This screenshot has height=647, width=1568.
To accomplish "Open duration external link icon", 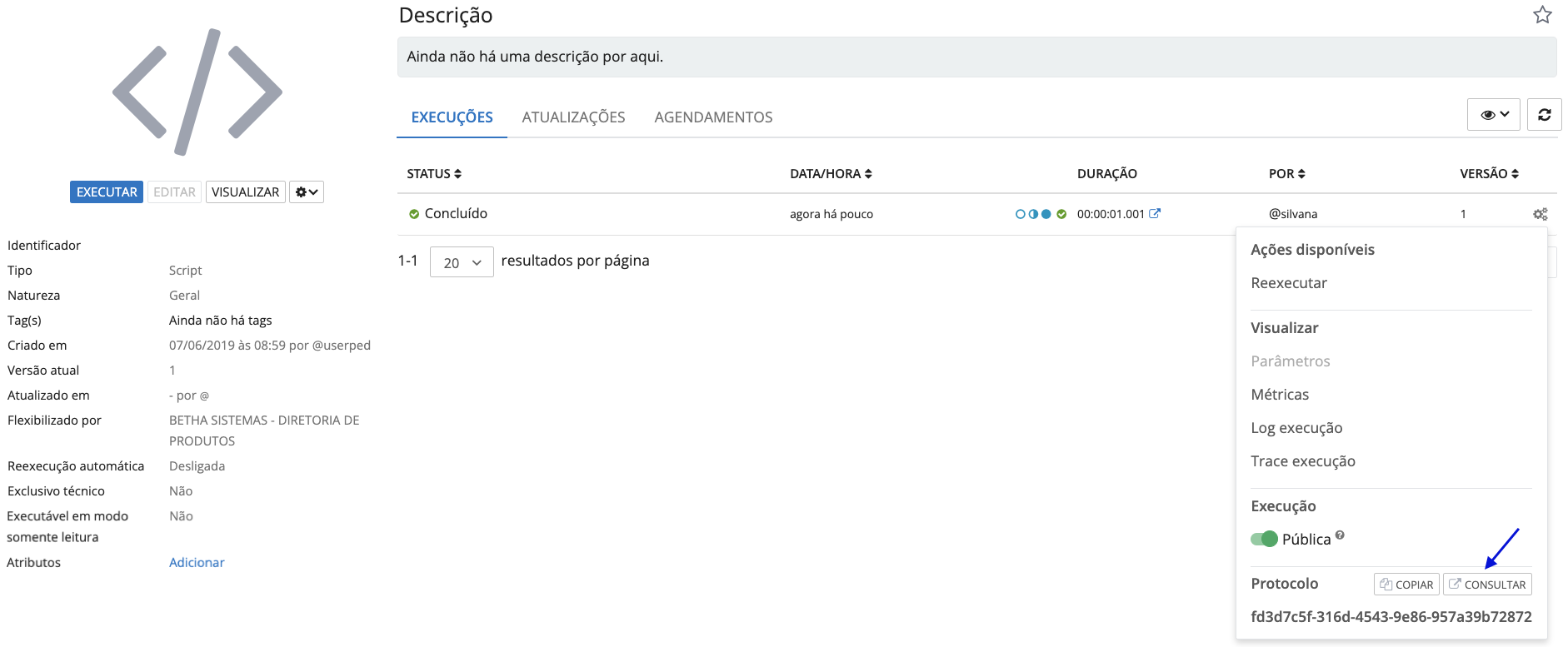I will (1155, 213).
